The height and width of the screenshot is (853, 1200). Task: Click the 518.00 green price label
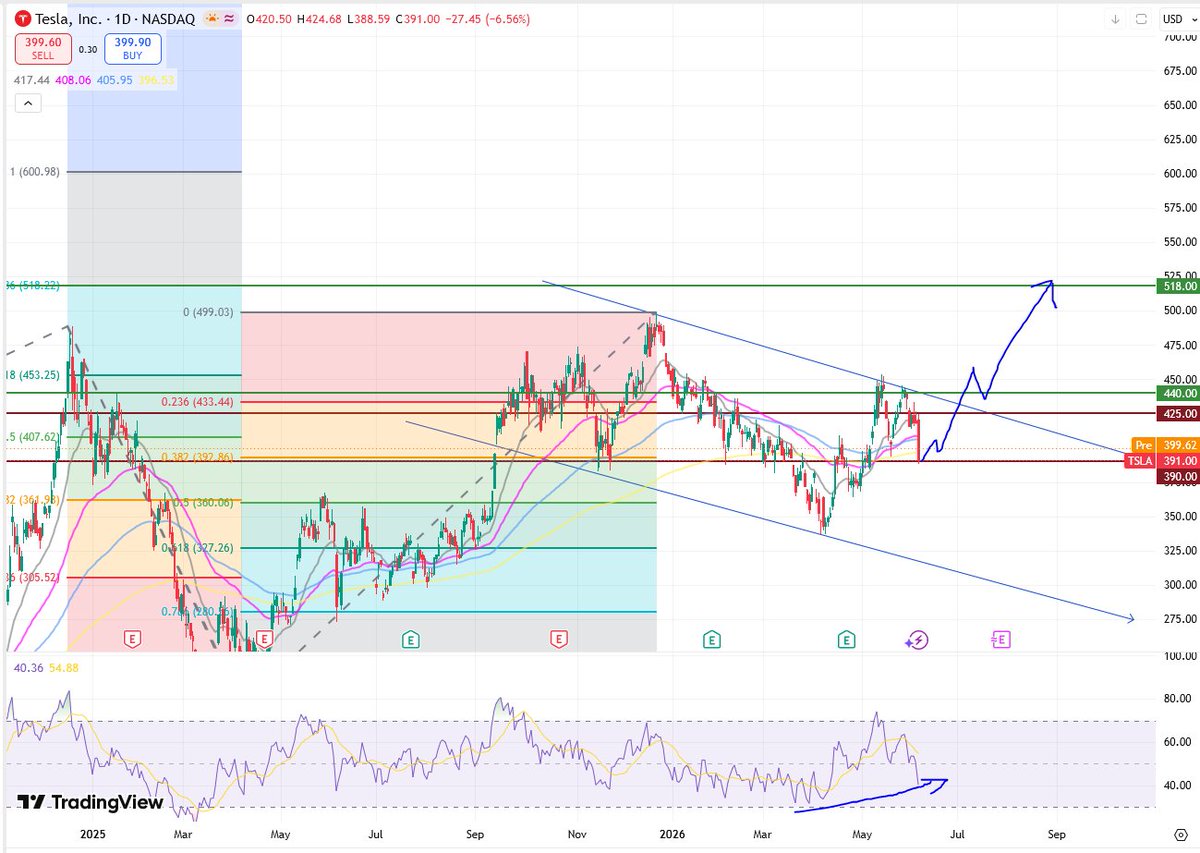coord(1178,286)
